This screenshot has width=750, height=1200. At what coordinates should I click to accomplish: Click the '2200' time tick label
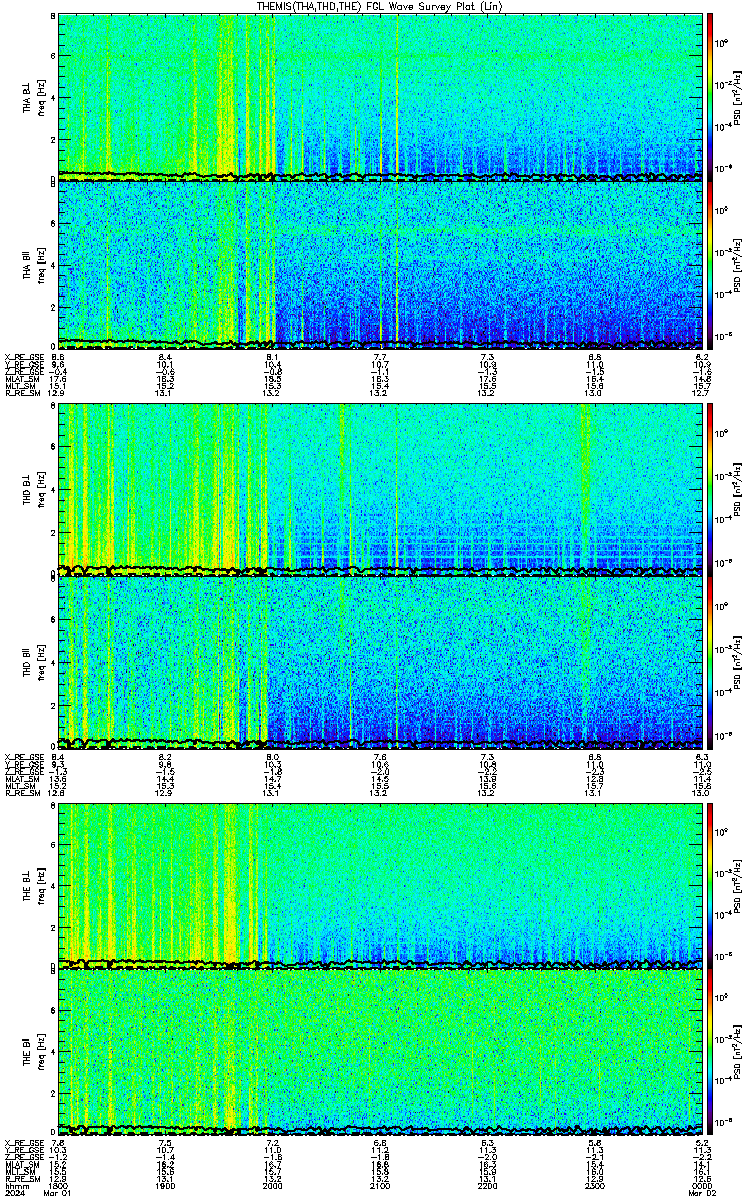point(488,1184)
